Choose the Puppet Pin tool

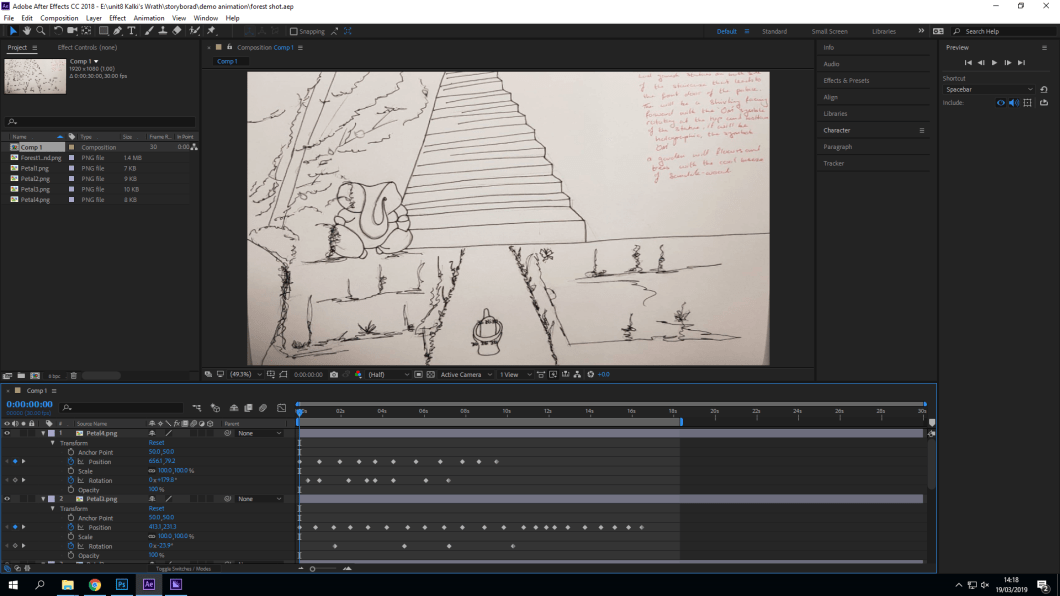click(x=212, y=31)
